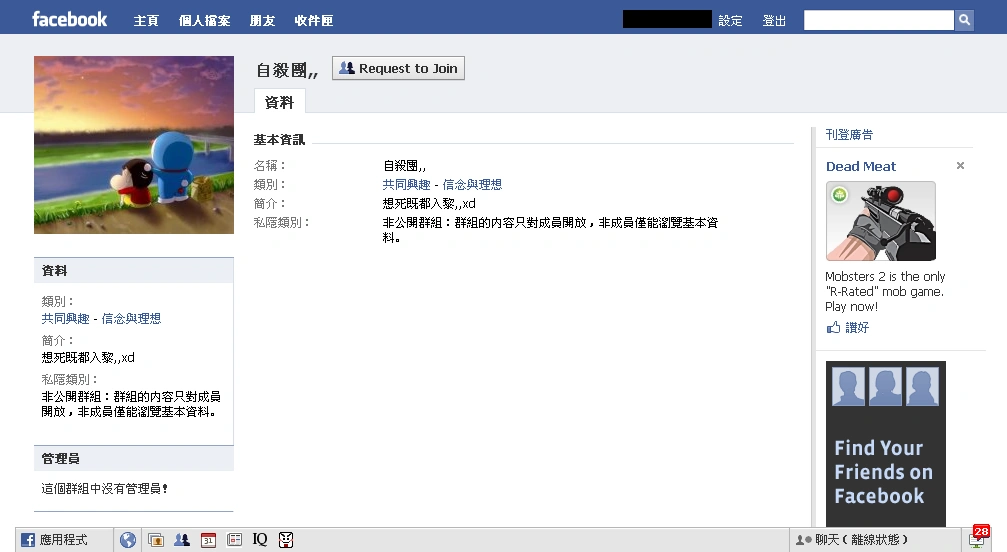Click the Facebook icon in bottom bar

pos(28,540)
